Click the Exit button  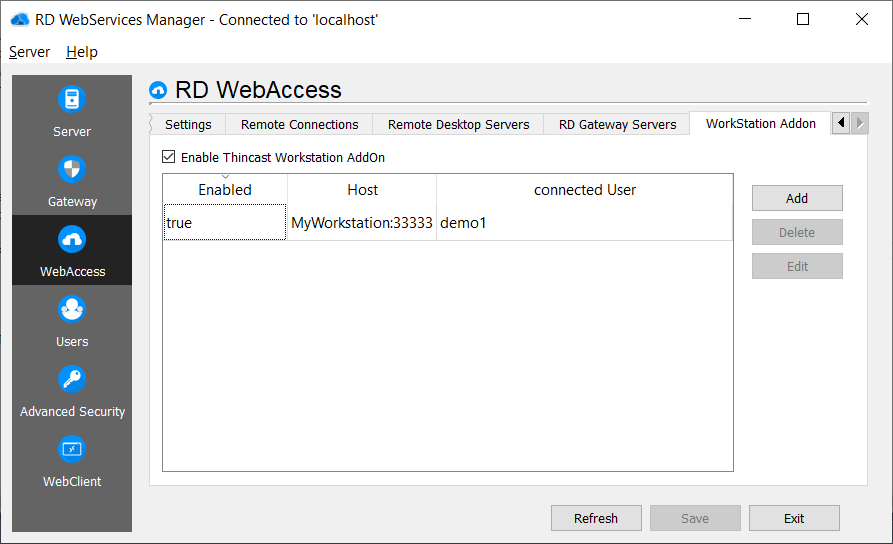point(794,518)
